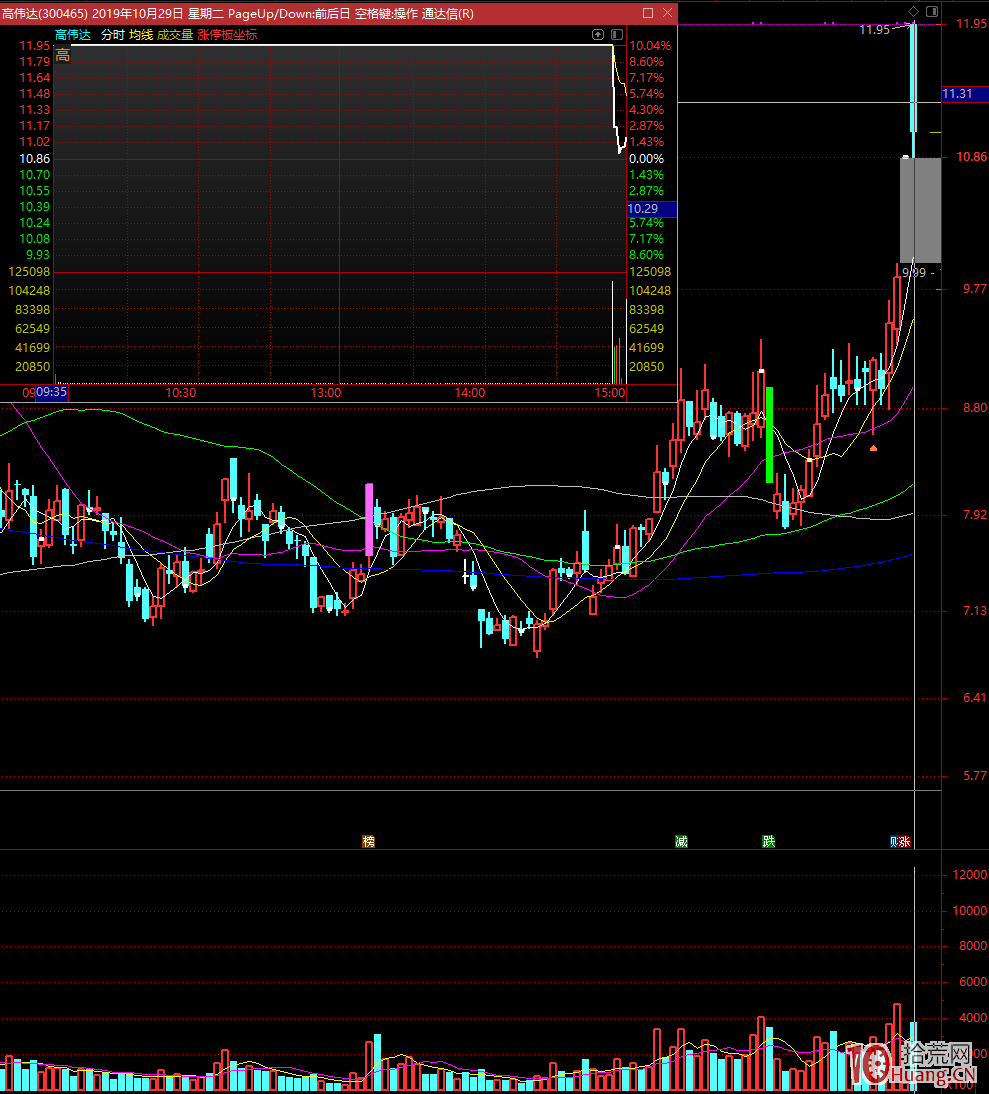
Task: Click the green 跌 event marker
Action: coord(768,842)
